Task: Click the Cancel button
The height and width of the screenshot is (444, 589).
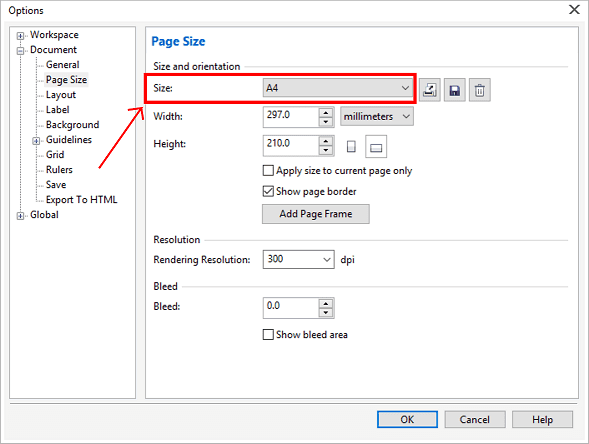Action: click(475, 419)
